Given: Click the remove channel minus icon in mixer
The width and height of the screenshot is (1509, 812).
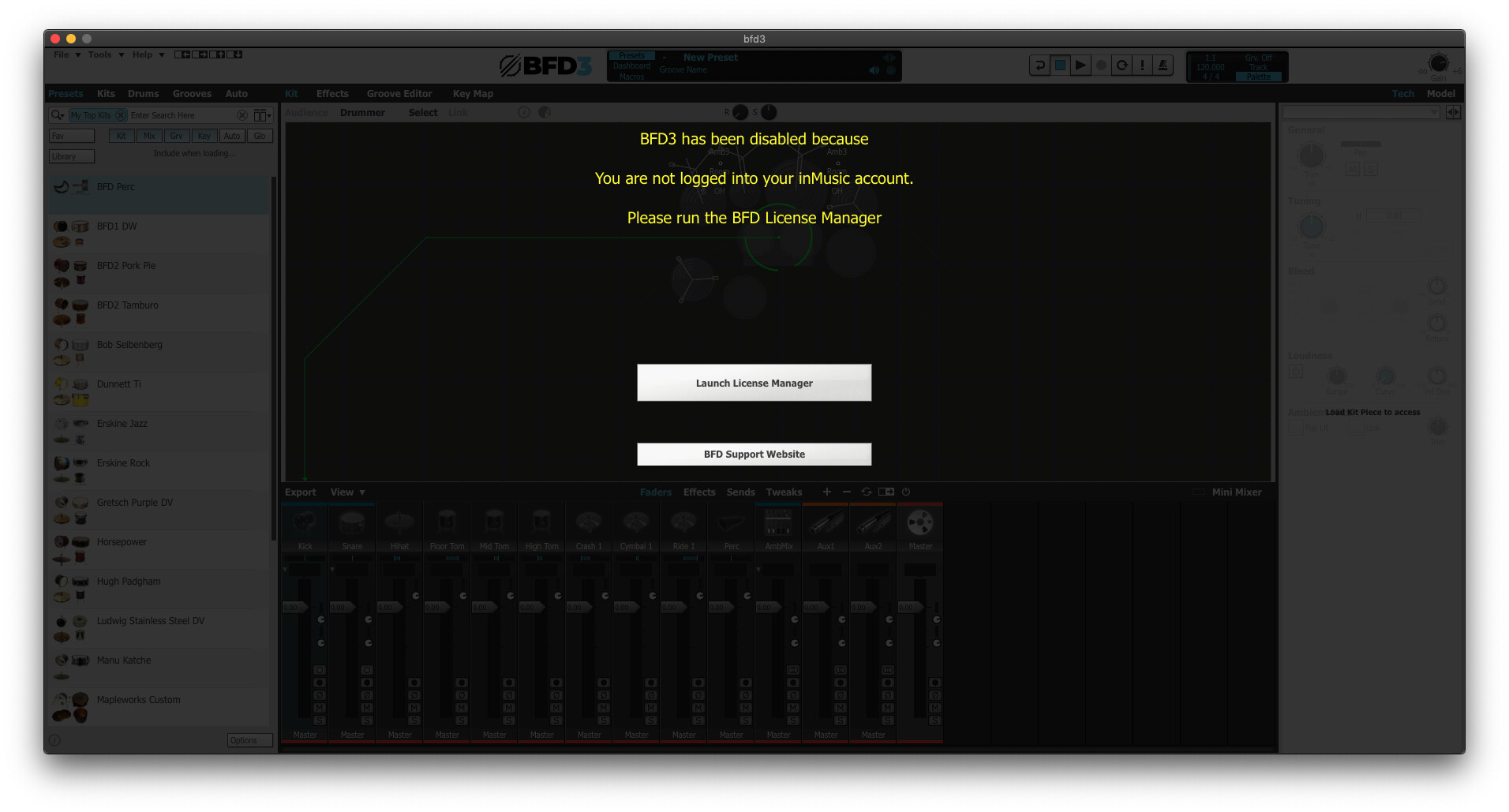Looking at the screenshot, I should click(x=847, y=492).
